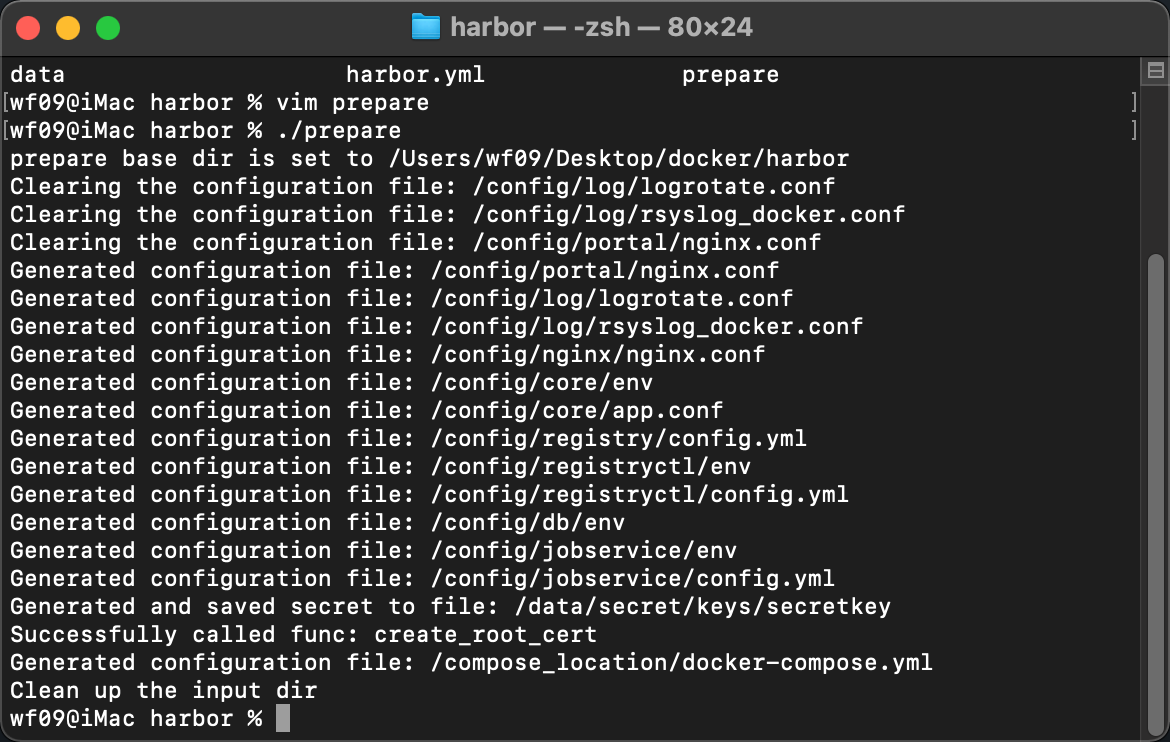Click the "harbor.yml" file name in listing

[415, 75]
